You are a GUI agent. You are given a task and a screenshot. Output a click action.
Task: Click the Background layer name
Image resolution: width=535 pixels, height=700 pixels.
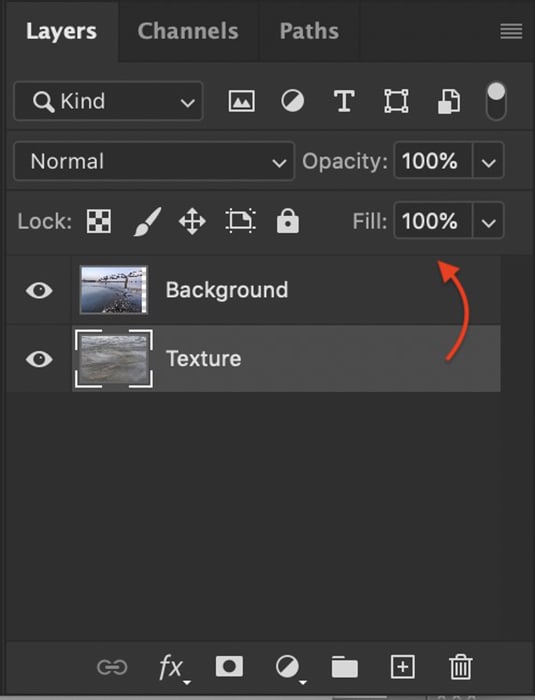(227, 290)
